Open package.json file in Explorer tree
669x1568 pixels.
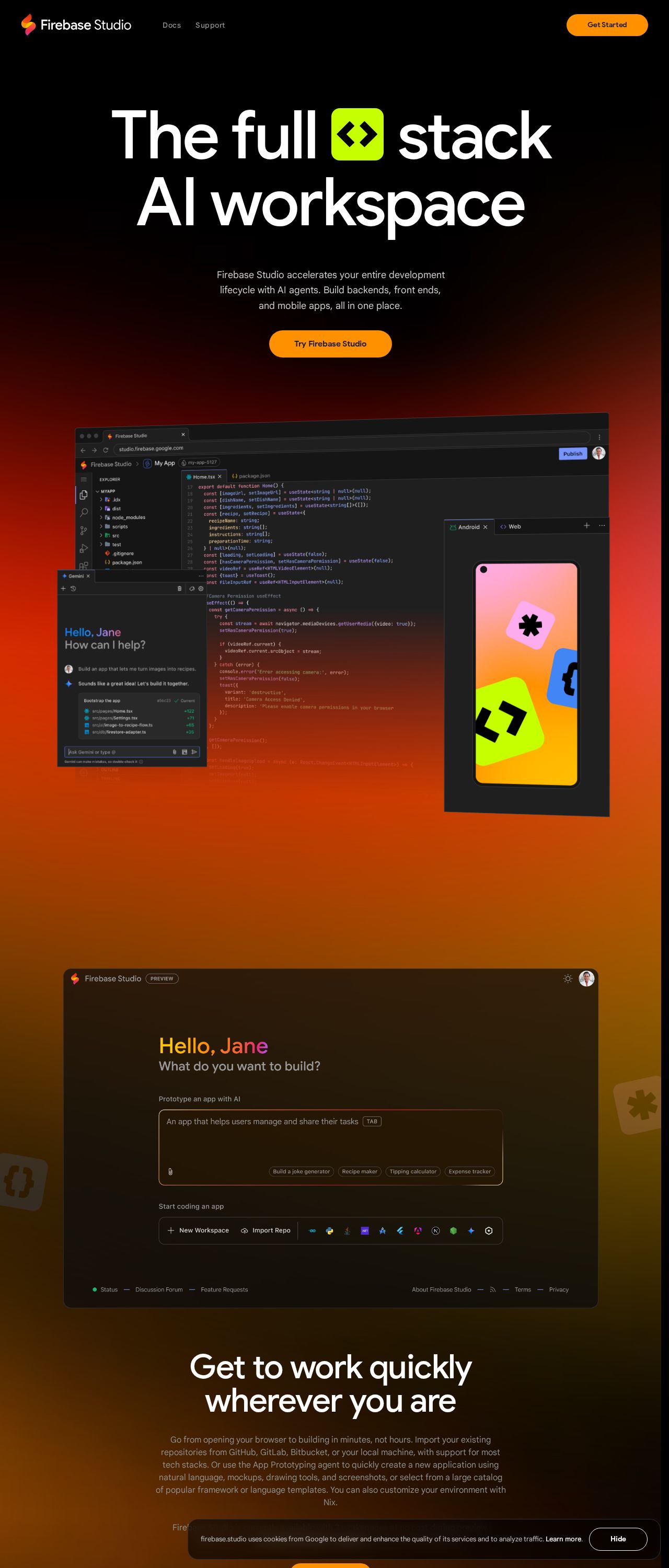click(x=123, y=562)
